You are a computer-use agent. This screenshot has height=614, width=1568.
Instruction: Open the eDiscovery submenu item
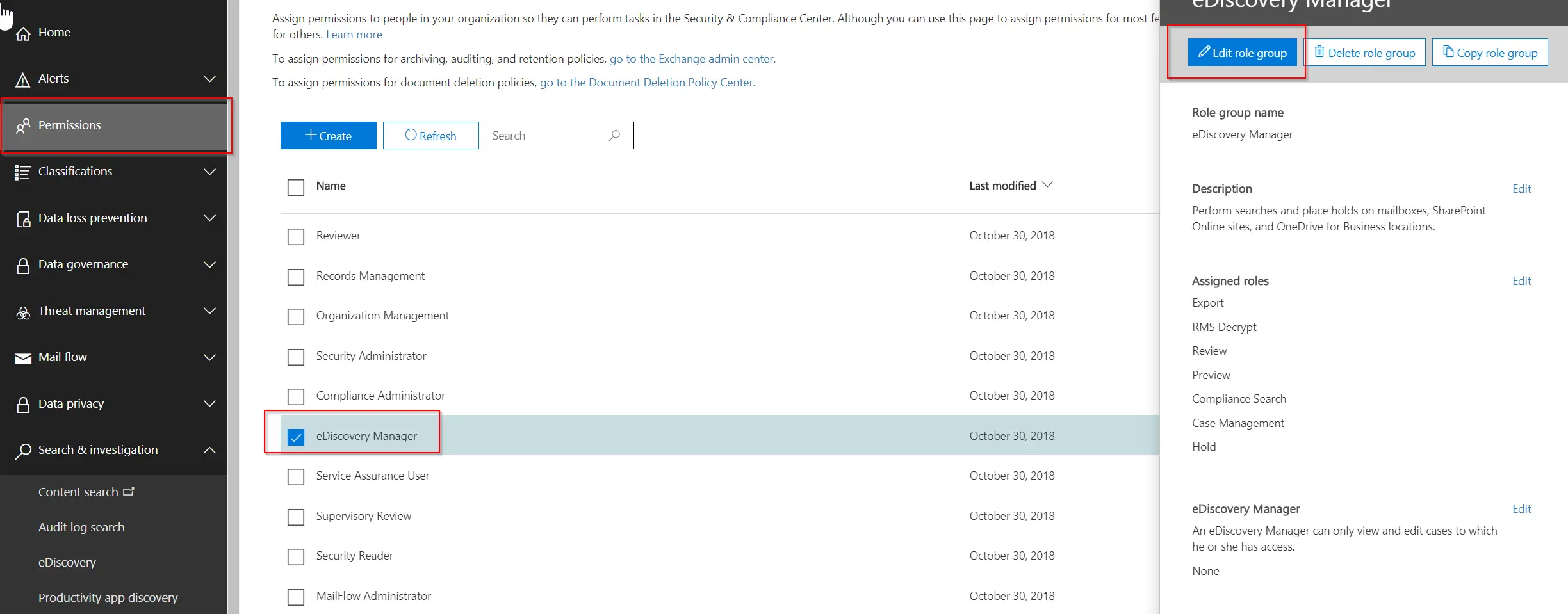tap(67, 562)
